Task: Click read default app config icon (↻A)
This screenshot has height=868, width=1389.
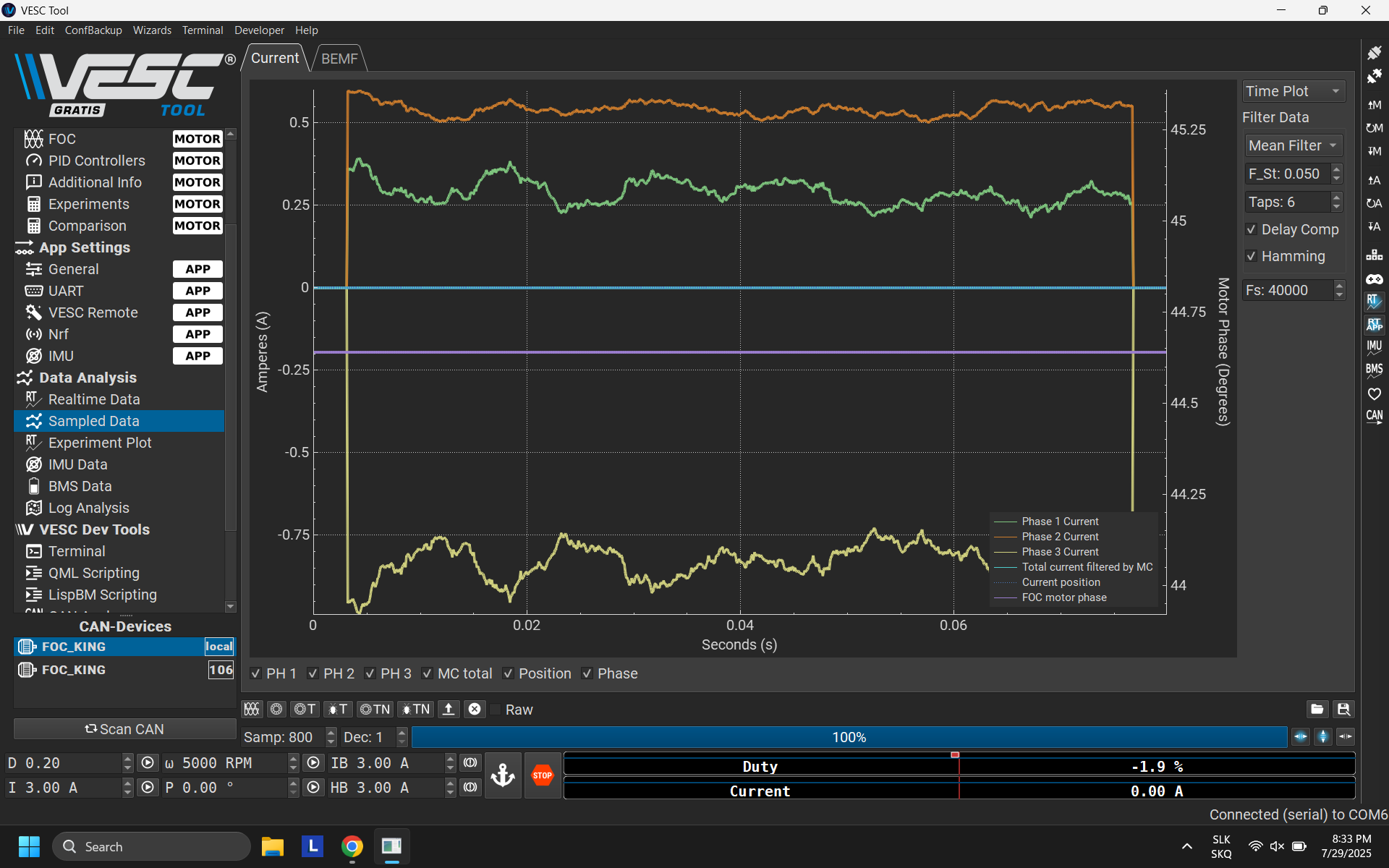Action: [x=1374, y=203]
